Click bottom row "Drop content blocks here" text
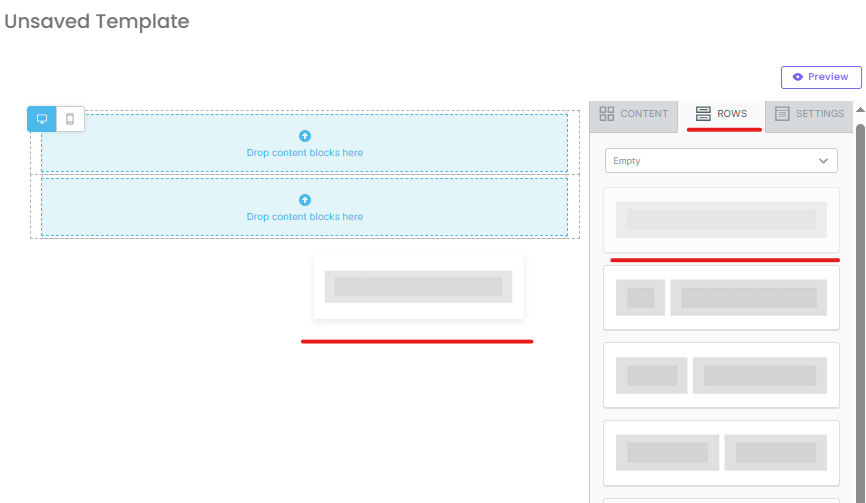Screen dimensions: 866x503 [x=305, y=217]
